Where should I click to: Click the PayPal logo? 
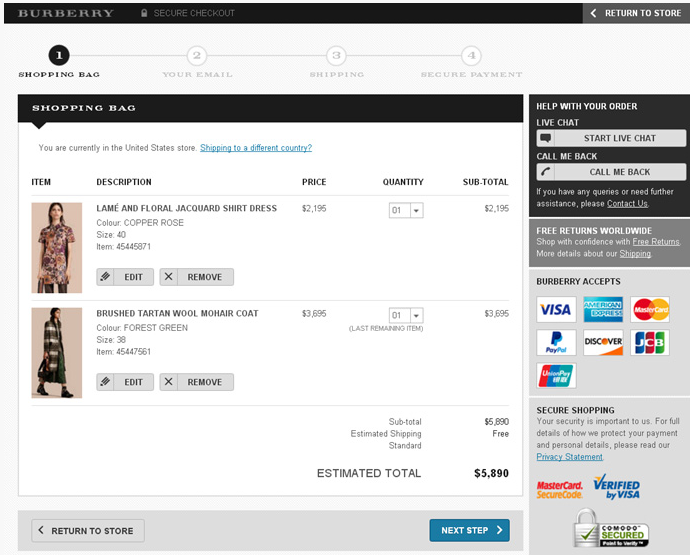point(556,342)
